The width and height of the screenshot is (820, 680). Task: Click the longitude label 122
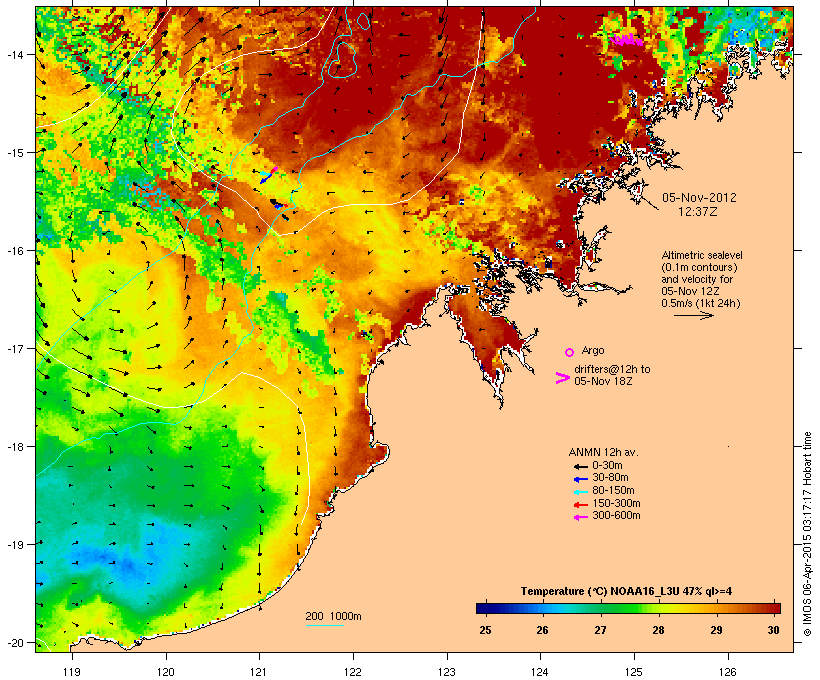click(353, 672)
